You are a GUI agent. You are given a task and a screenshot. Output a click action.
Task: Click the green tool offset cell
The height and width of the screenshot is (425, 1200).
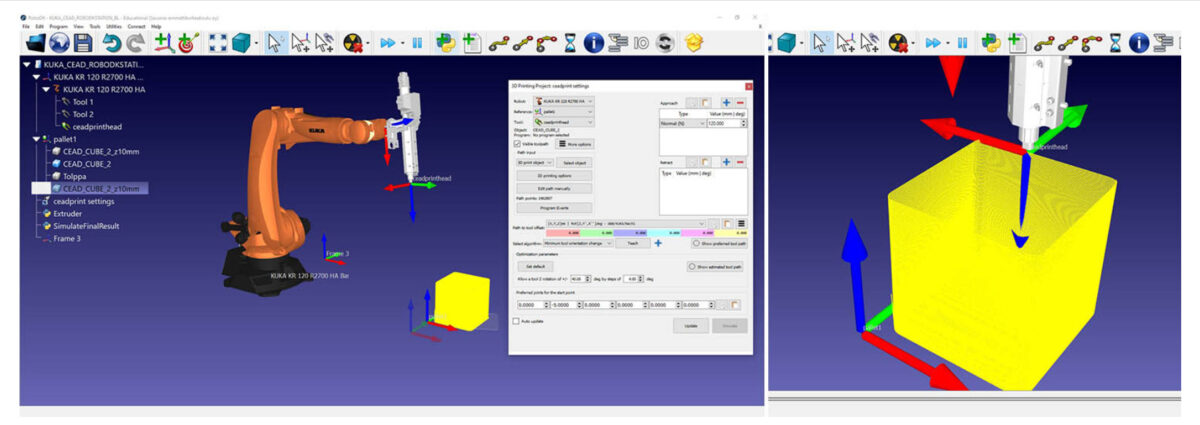point(597,233)
